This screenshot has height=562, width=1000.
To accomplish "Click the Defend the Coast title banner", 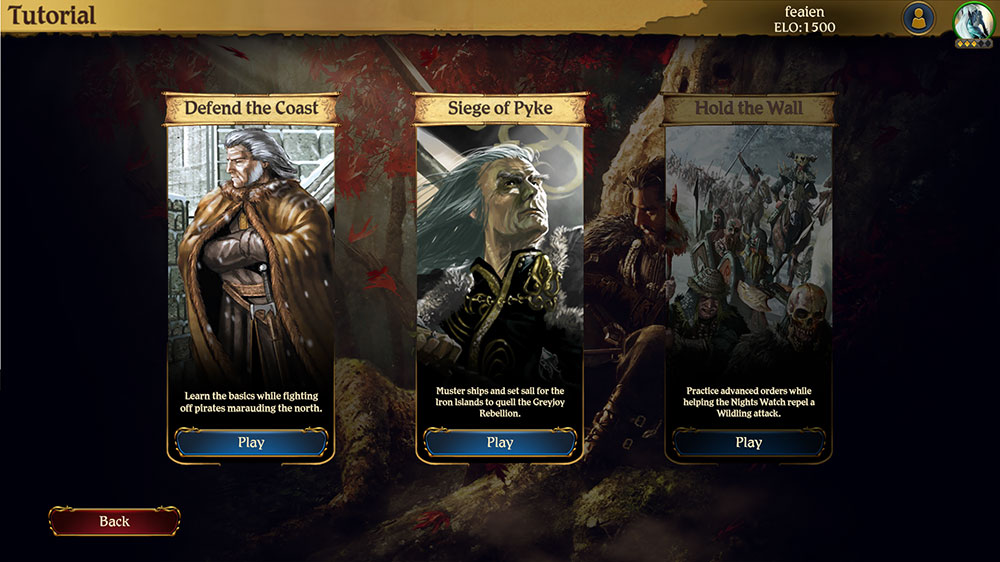I will (251, 108).
